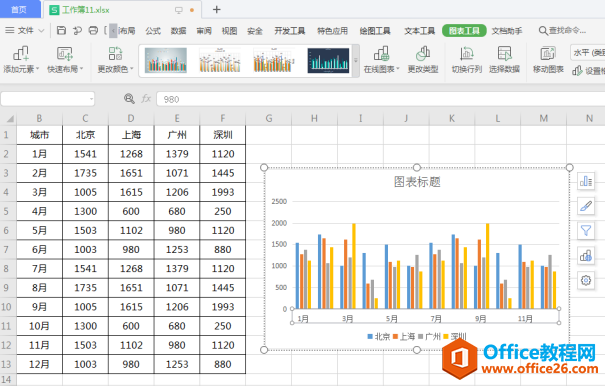Click the new tab plus button
The height and width of the screenshot is (386, 605).
[x=216, y=9]
